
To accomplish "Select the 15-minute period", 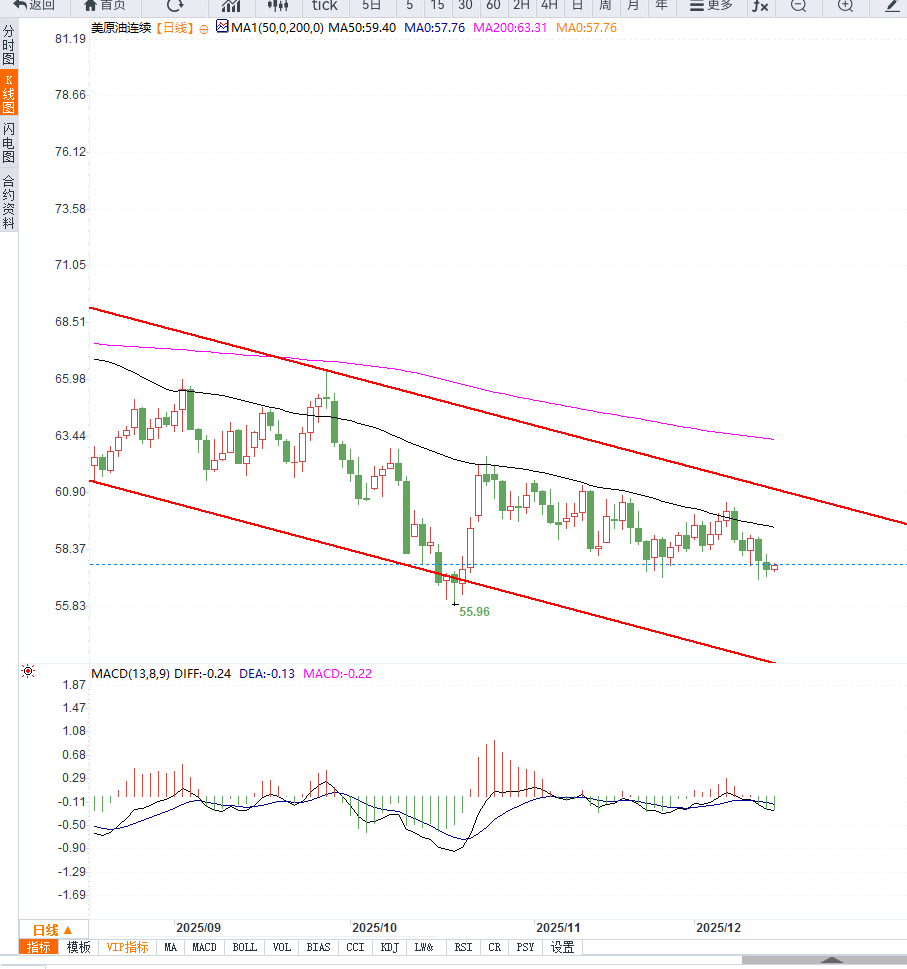I will coord(437,6).
